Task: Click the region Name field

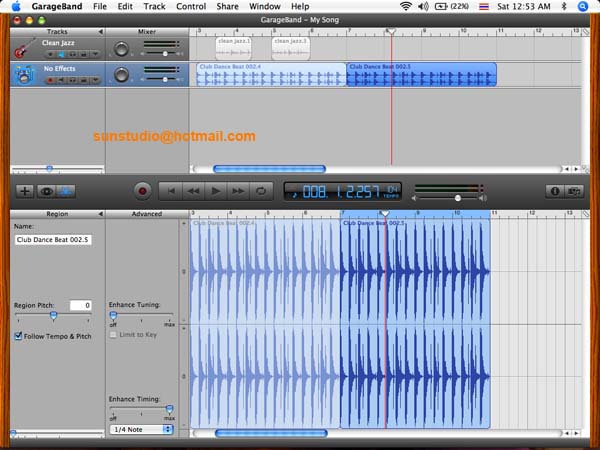Action: [53, 240]
